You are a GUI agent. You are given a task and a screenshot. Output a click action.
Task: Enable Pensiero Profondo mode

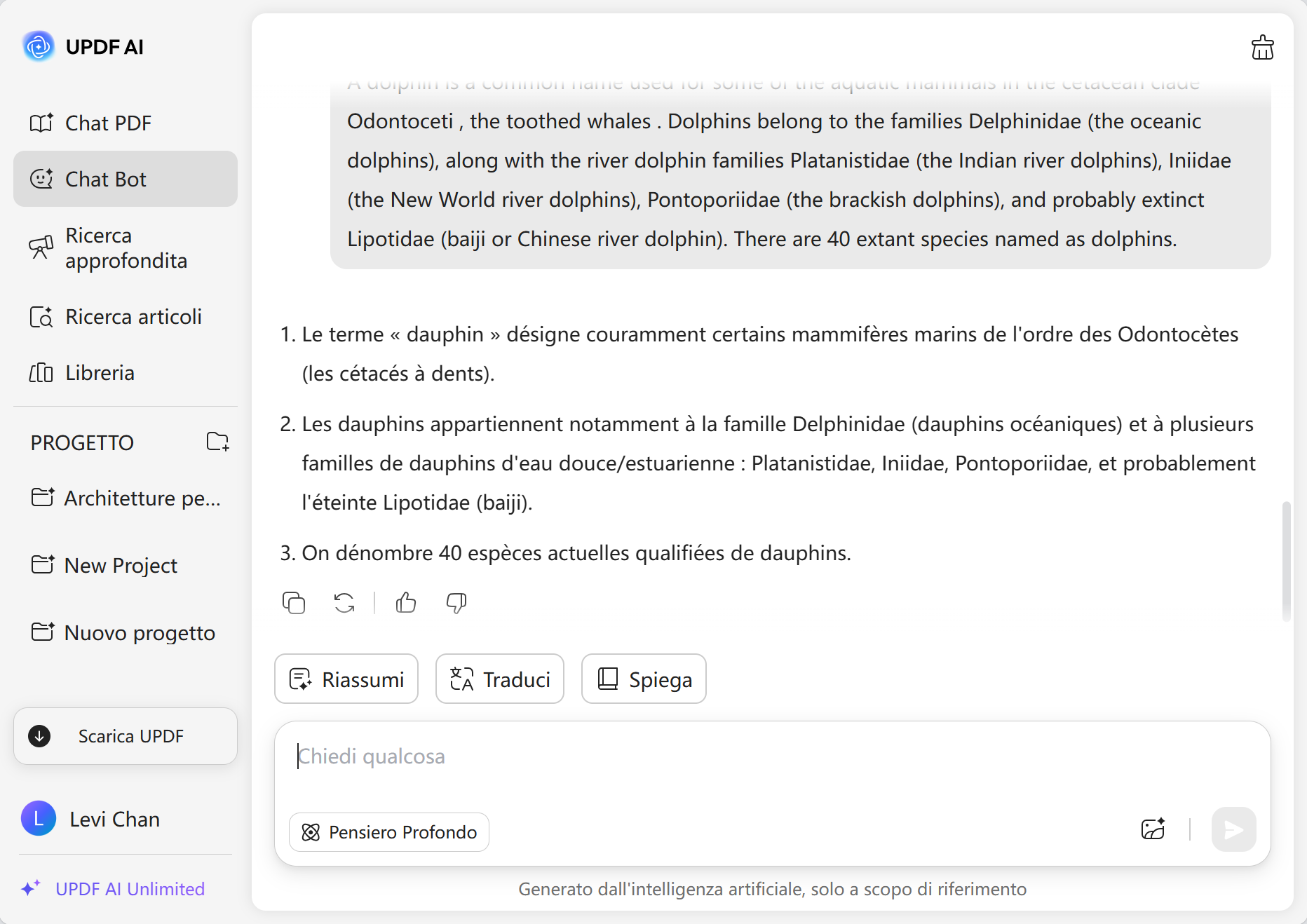click(388, 832)
